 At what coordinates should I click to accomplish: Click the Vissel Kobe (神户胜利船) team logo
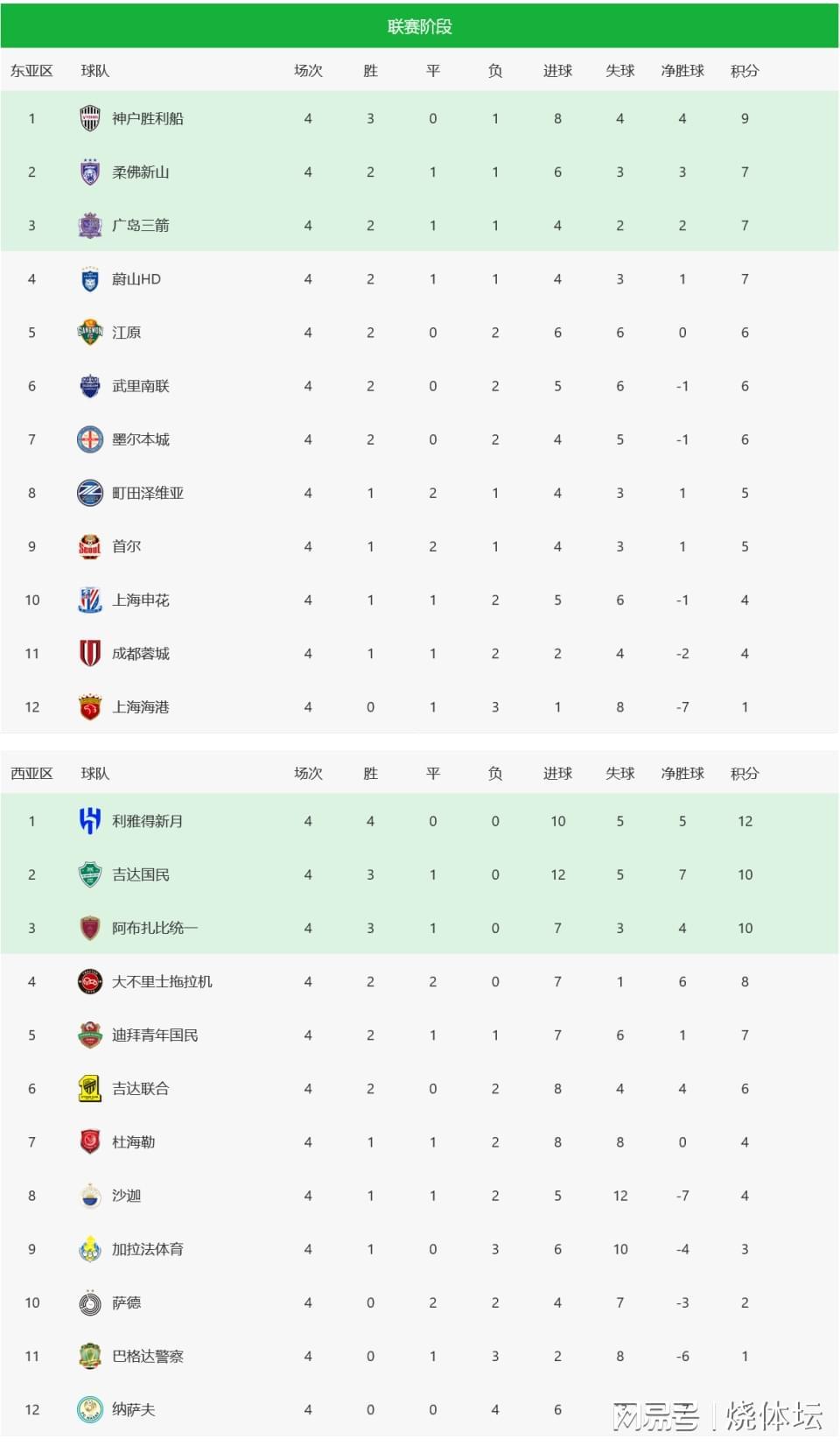pyautogui.click(x=90, y=118)
